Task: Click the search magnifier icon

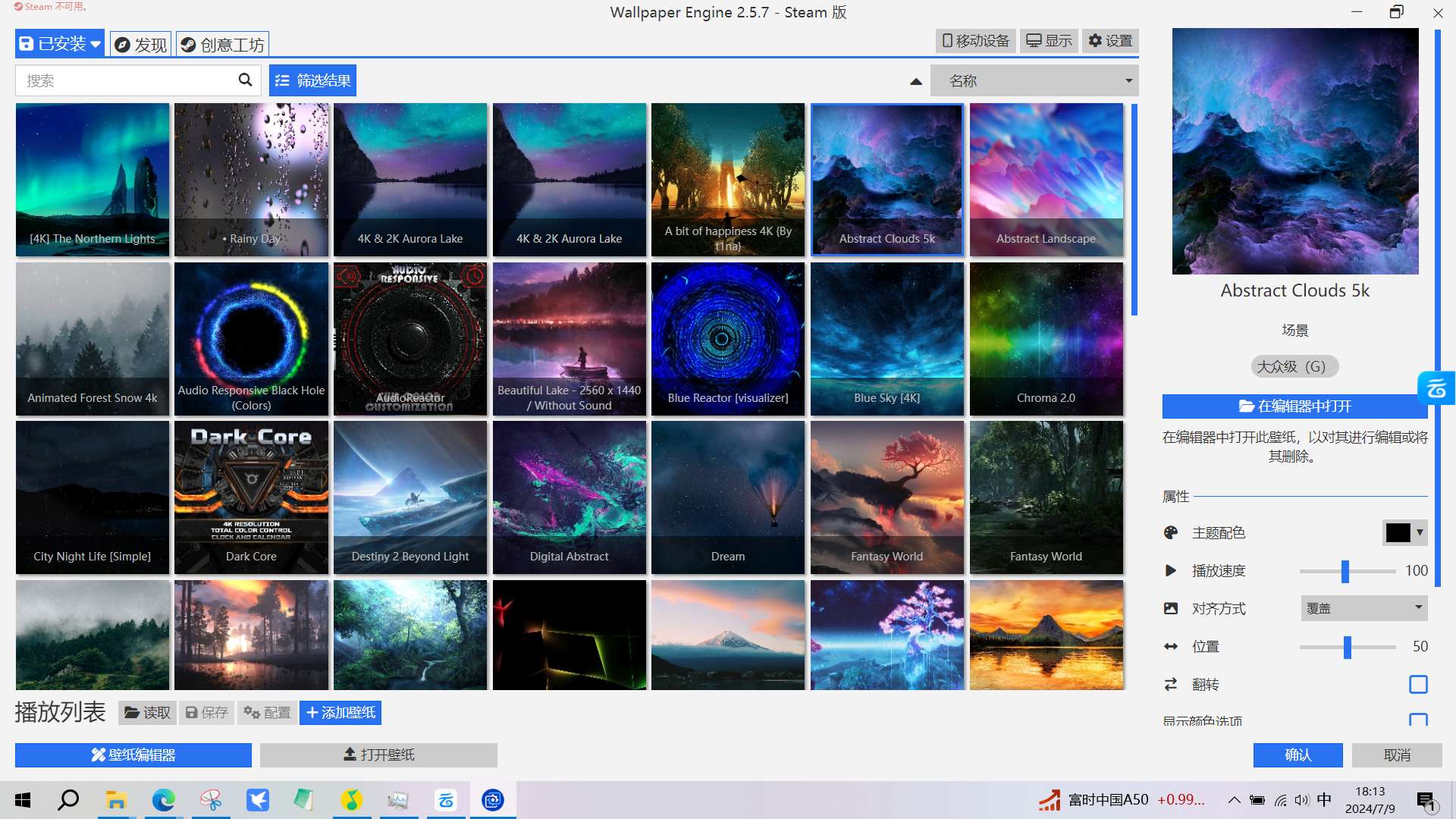Action: click(245, 80)
